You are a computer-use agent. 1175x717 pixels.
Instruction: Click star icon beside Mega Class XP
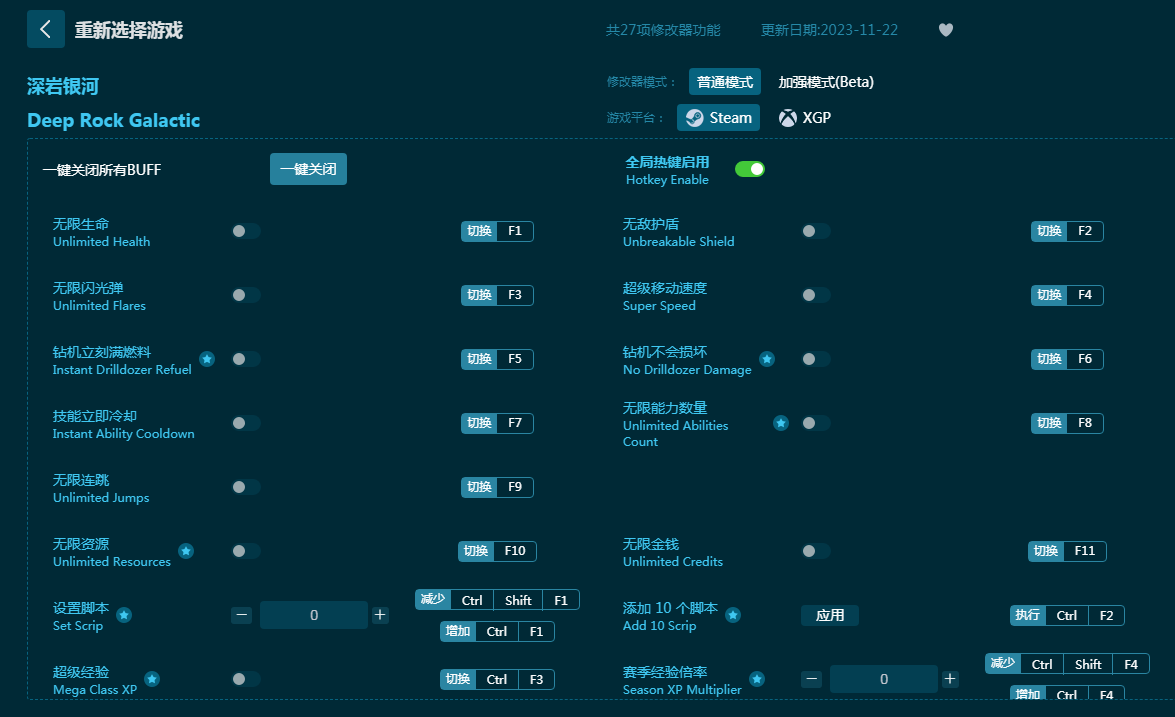click(152, 679)
